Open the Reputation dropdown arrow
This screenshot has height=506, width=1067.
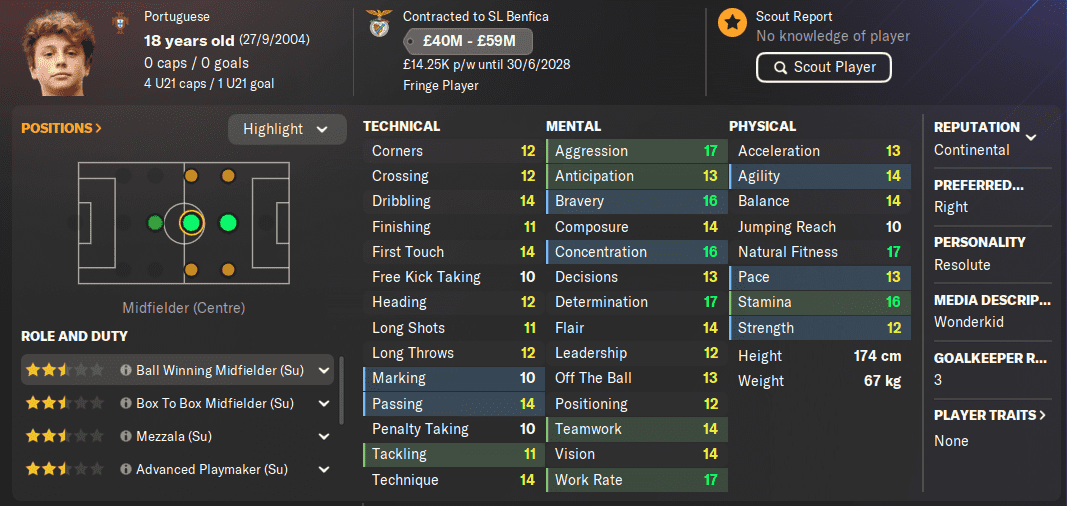(x=1031, y=137)
